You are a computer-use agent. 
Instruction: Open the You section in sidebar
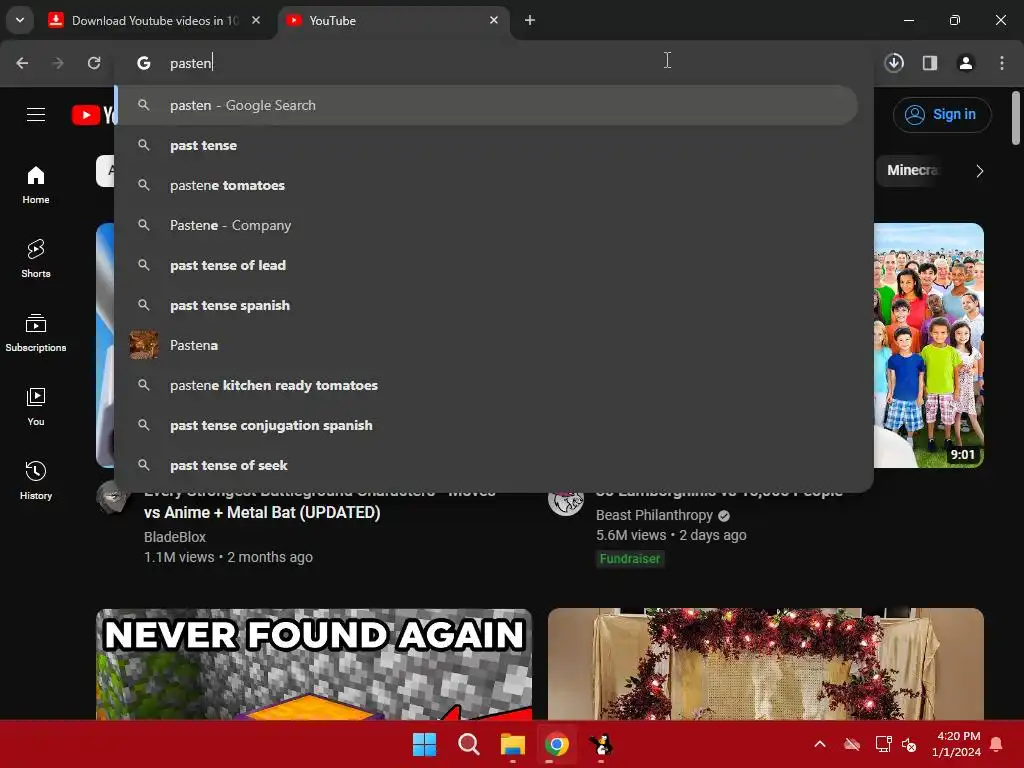pyautogui.click(x=36, y=406)
